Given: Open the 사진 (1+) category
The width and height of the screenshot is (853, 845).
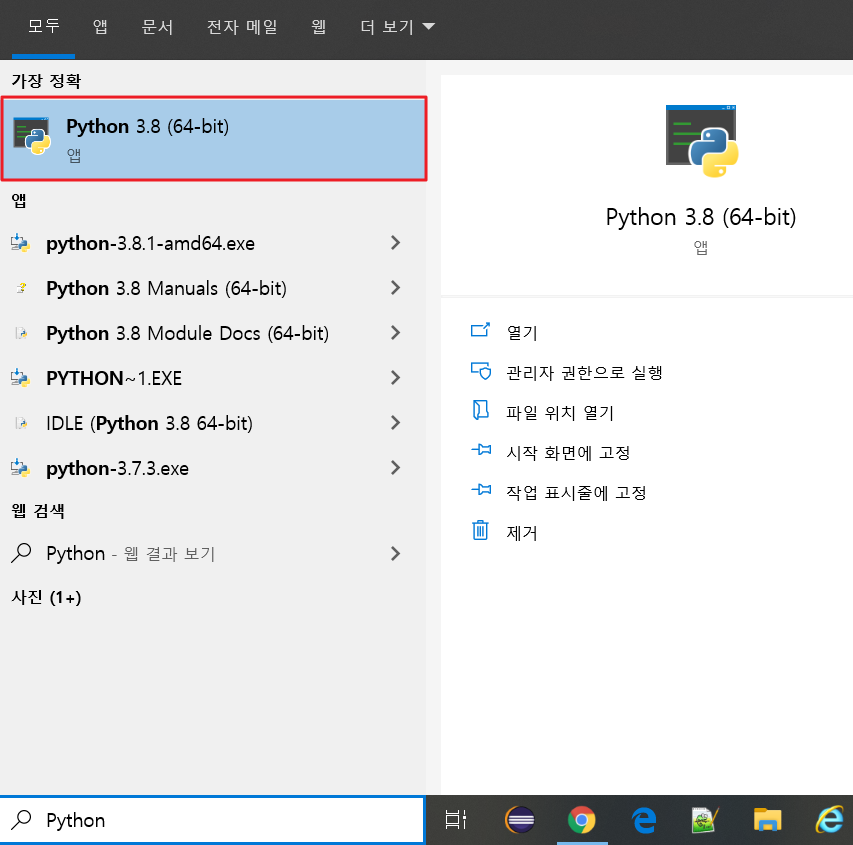Looking at the screenshot, I should tap(47, 597).
